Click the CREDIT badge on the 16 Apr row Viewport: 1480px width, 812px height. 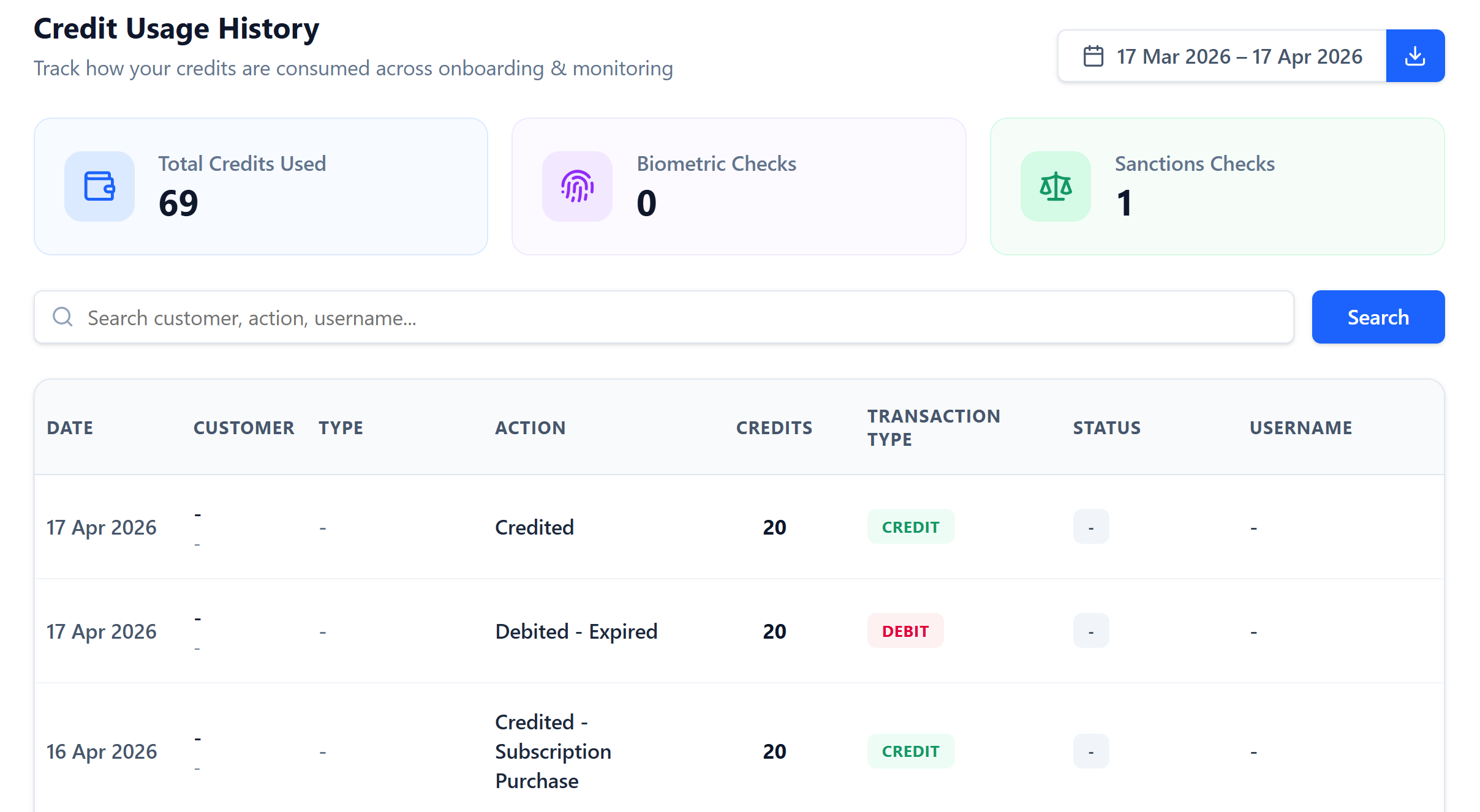(x=910, y=751)
